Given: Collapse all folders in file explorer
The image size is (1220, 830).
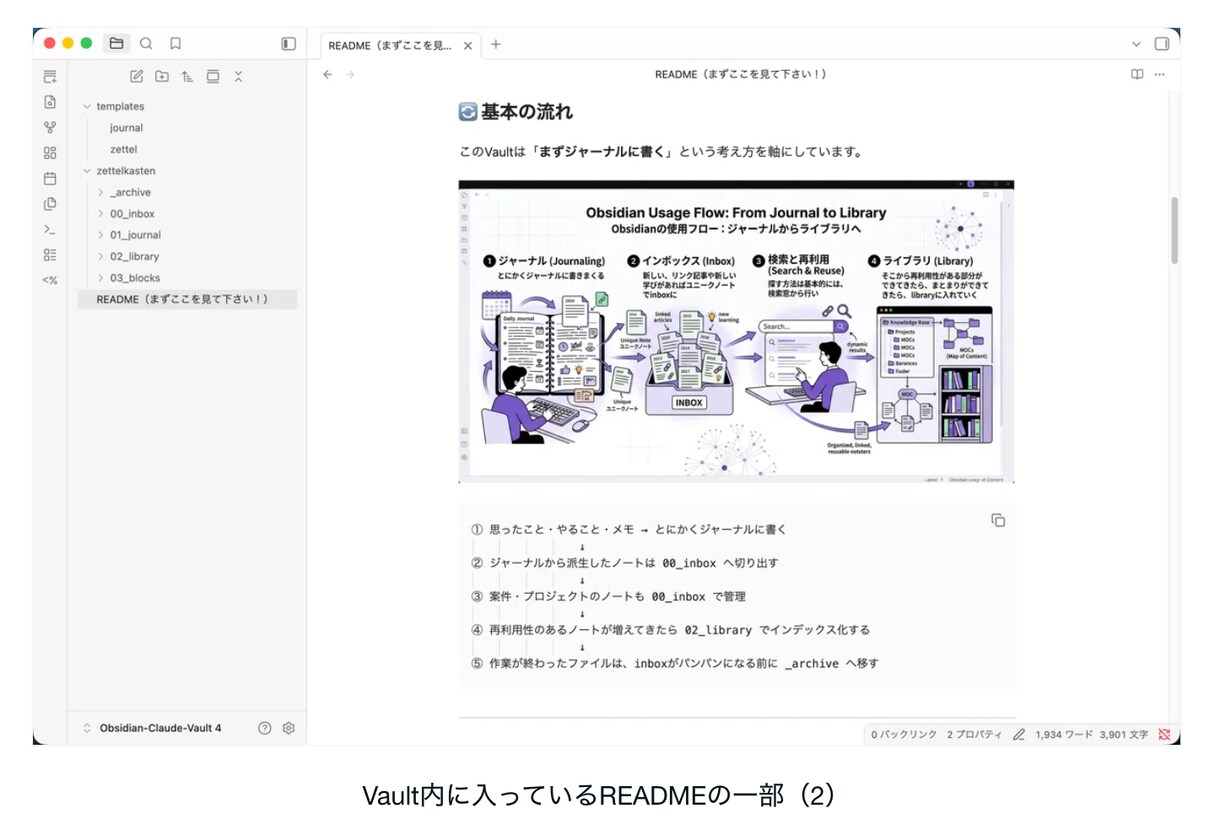Looking at the screenshot, I should tap(238, 76).
